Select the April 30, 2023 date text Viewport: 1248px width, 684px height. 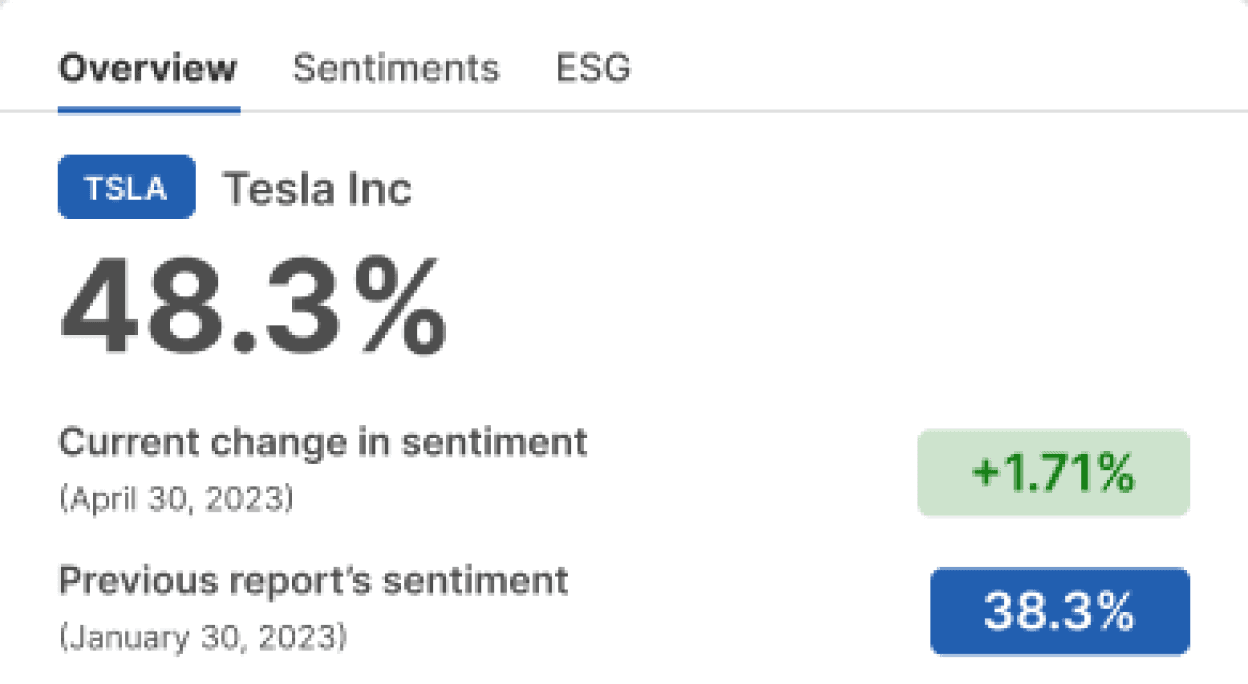tap(176, 499)
